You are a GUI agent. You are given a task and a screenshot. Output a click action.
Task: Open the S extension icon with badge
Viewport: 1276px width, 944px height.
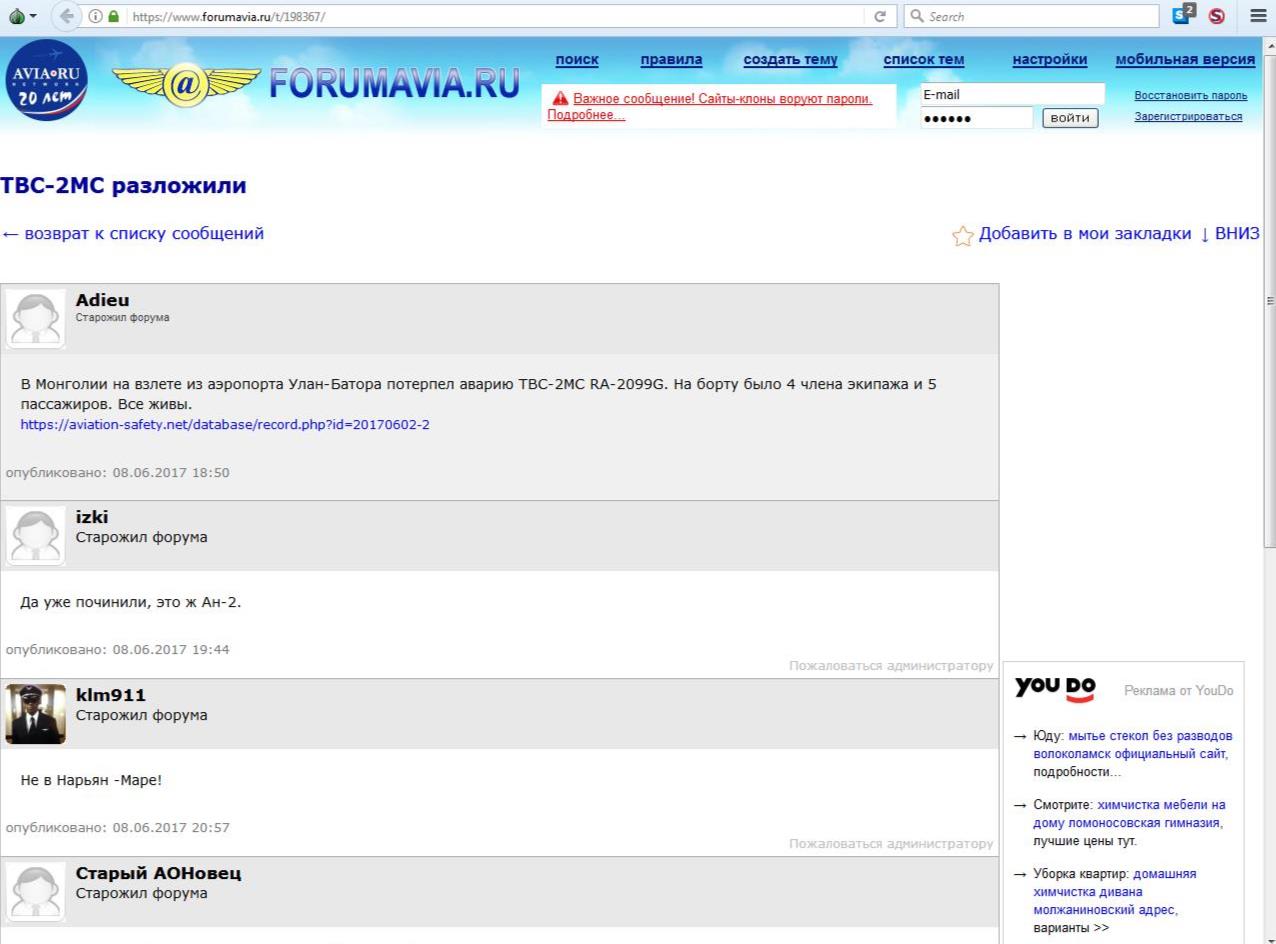(1184, 15)
